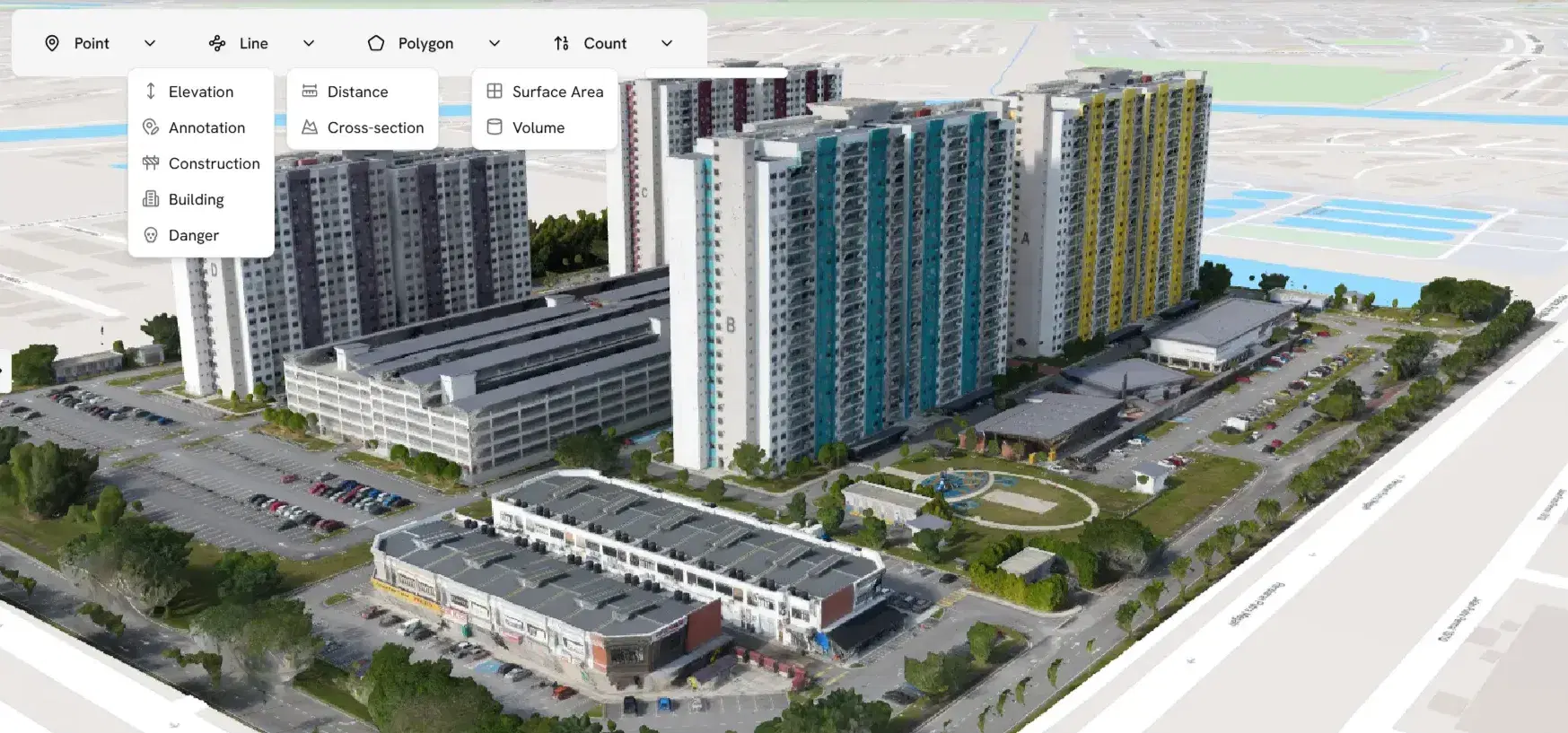The width and height of the screenshot is (1568, 733).
Task: Click the Construction barrier icon
Action: pos(151,163)
